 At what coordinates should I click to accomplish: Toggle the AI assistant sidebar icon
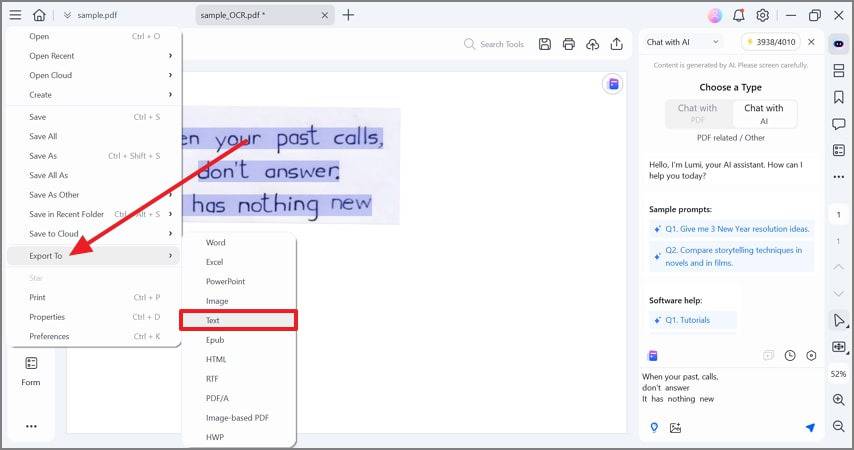(x=839, y=44)
